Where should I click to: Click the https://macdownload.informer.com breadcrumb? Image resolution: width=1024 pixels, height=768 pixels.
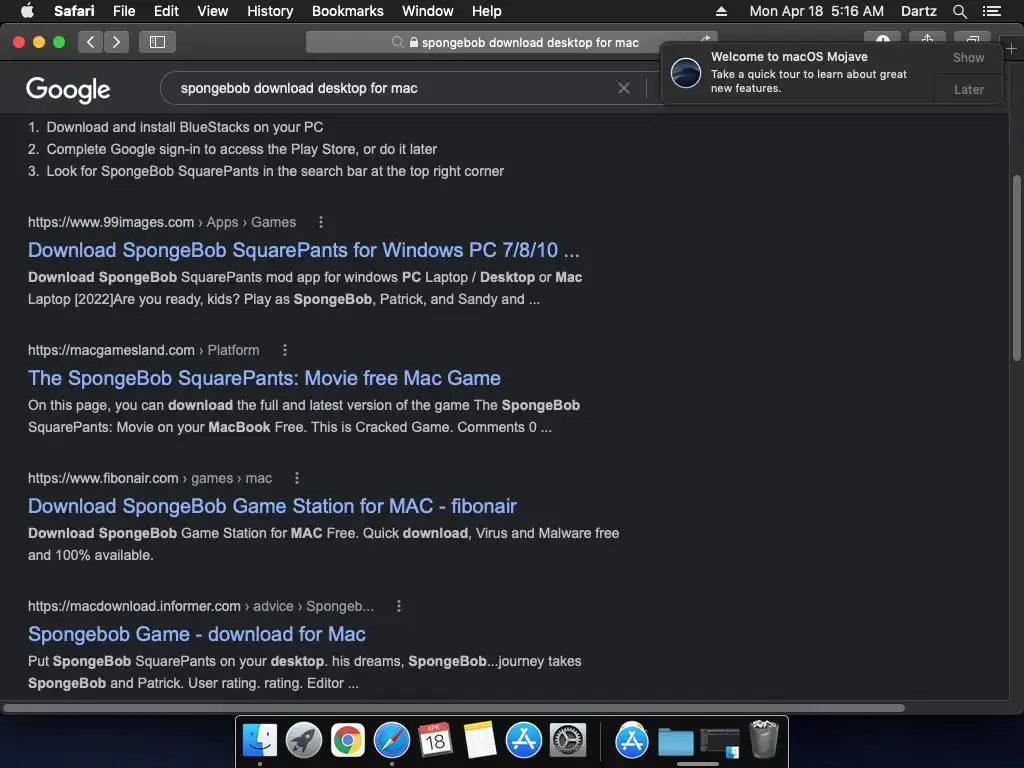[x=134, y=606]
